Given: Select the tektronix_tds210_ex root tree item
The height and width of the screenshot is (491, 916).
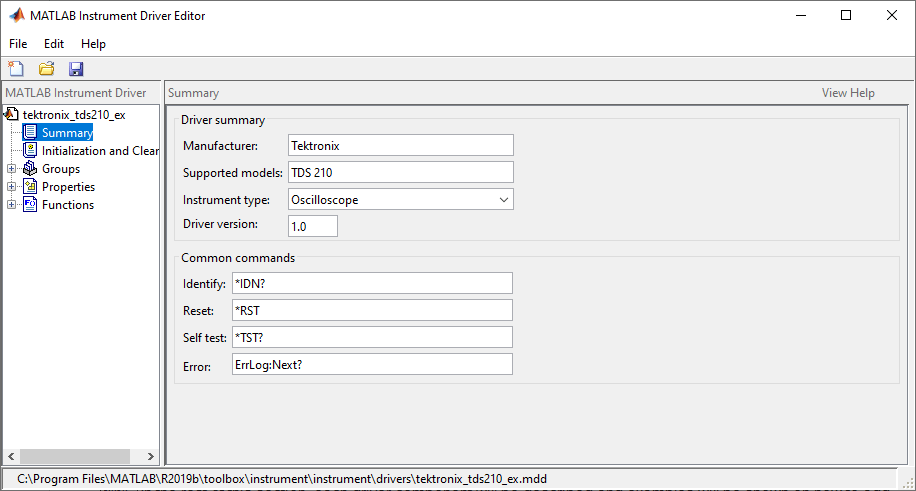Looking at the screenshot, I should (74, 115).
